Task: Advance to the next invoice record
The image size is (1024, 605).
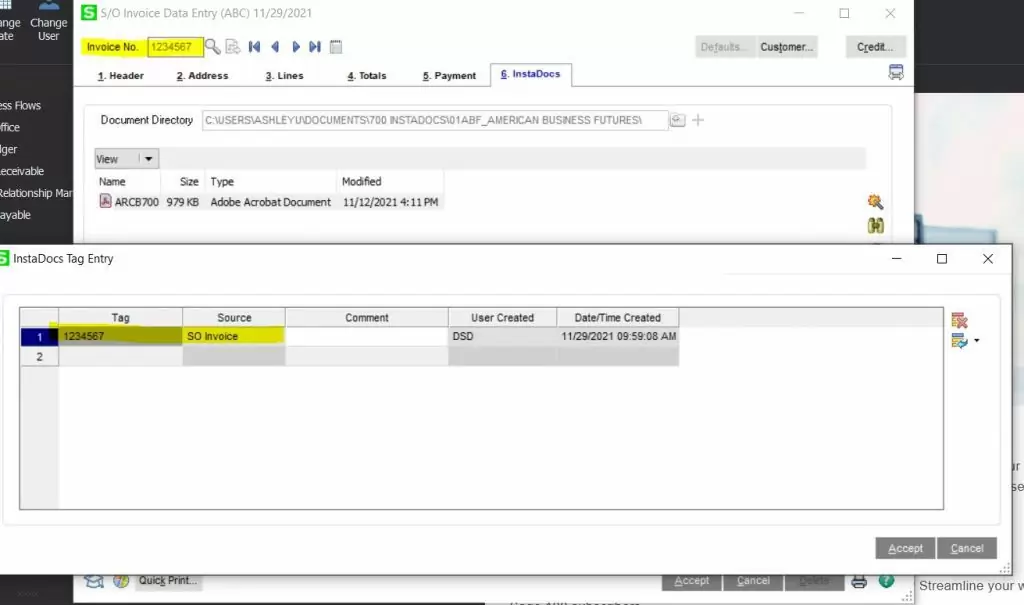Action: tap(296, 46)
